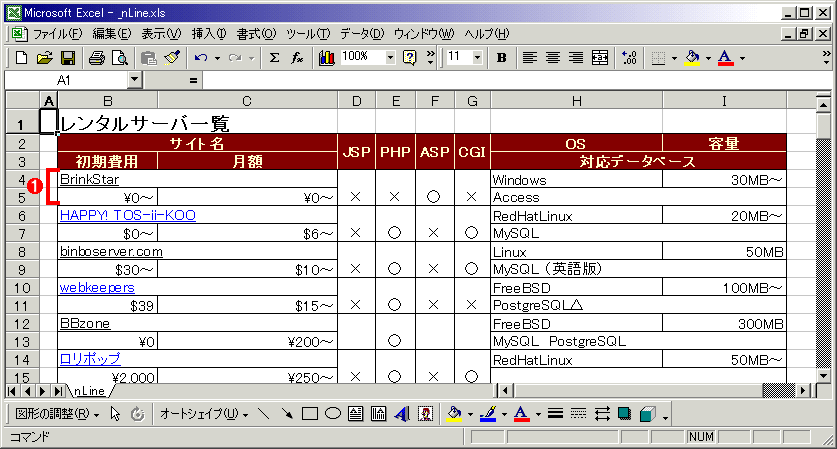Image resolution: width=837 pixels, height=449 pixels.
Task: Open the 表示(V) menu
Action: pyautogui.click(x=161, y=34)
